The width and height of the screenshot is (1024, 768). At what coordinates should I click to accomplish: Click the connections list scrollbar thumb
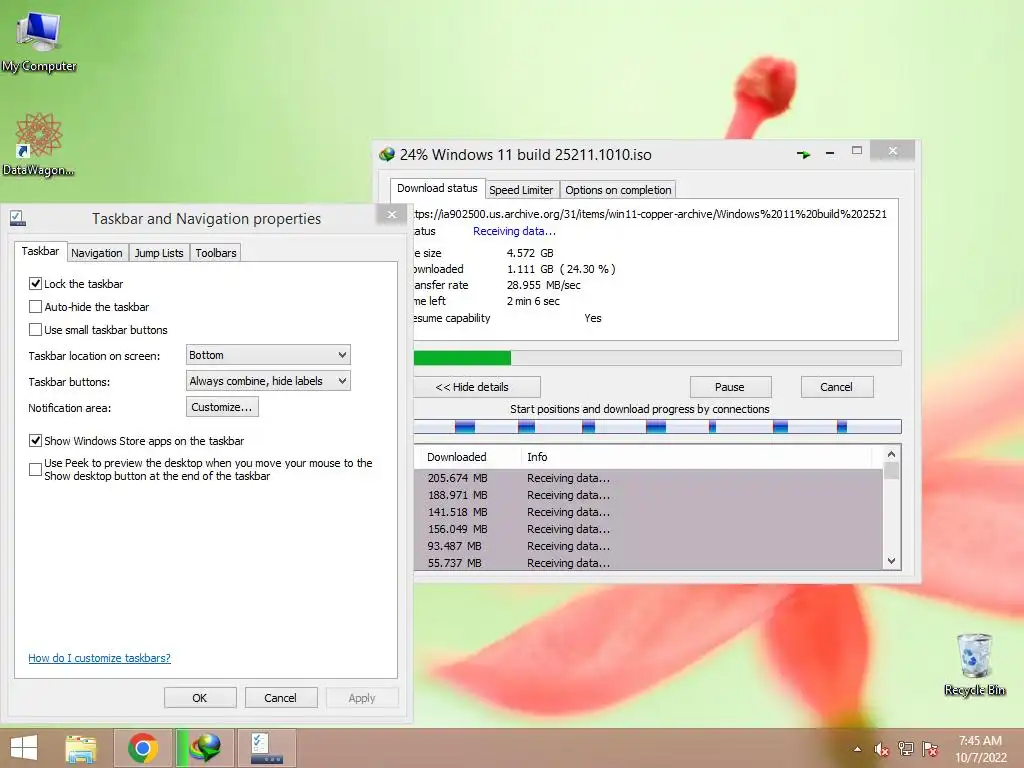pos(891,470)
